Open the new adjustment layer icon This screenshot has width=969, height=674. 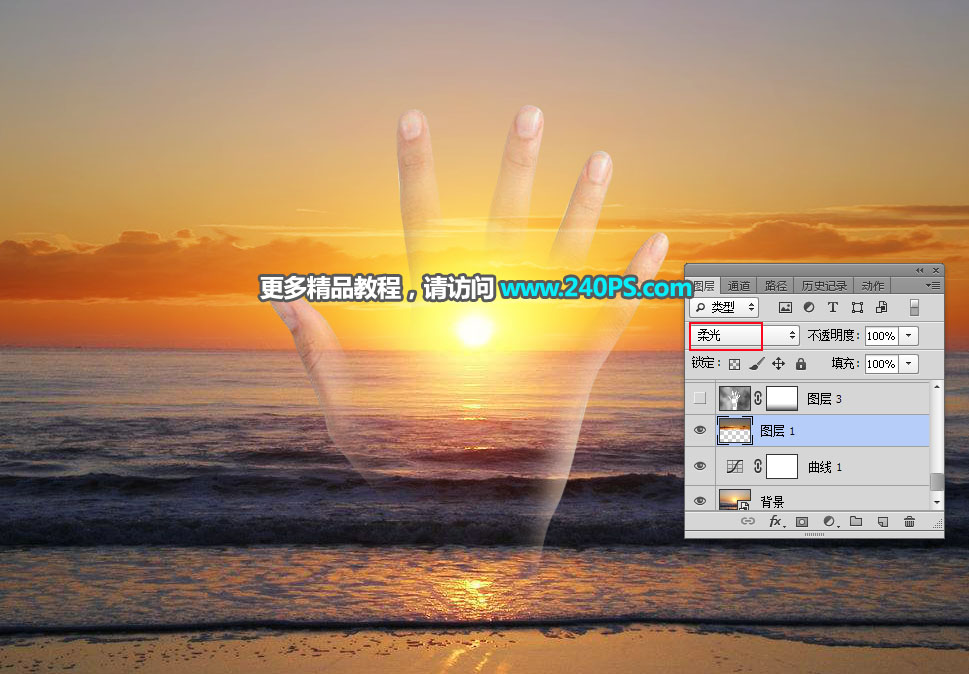[830, 521]
